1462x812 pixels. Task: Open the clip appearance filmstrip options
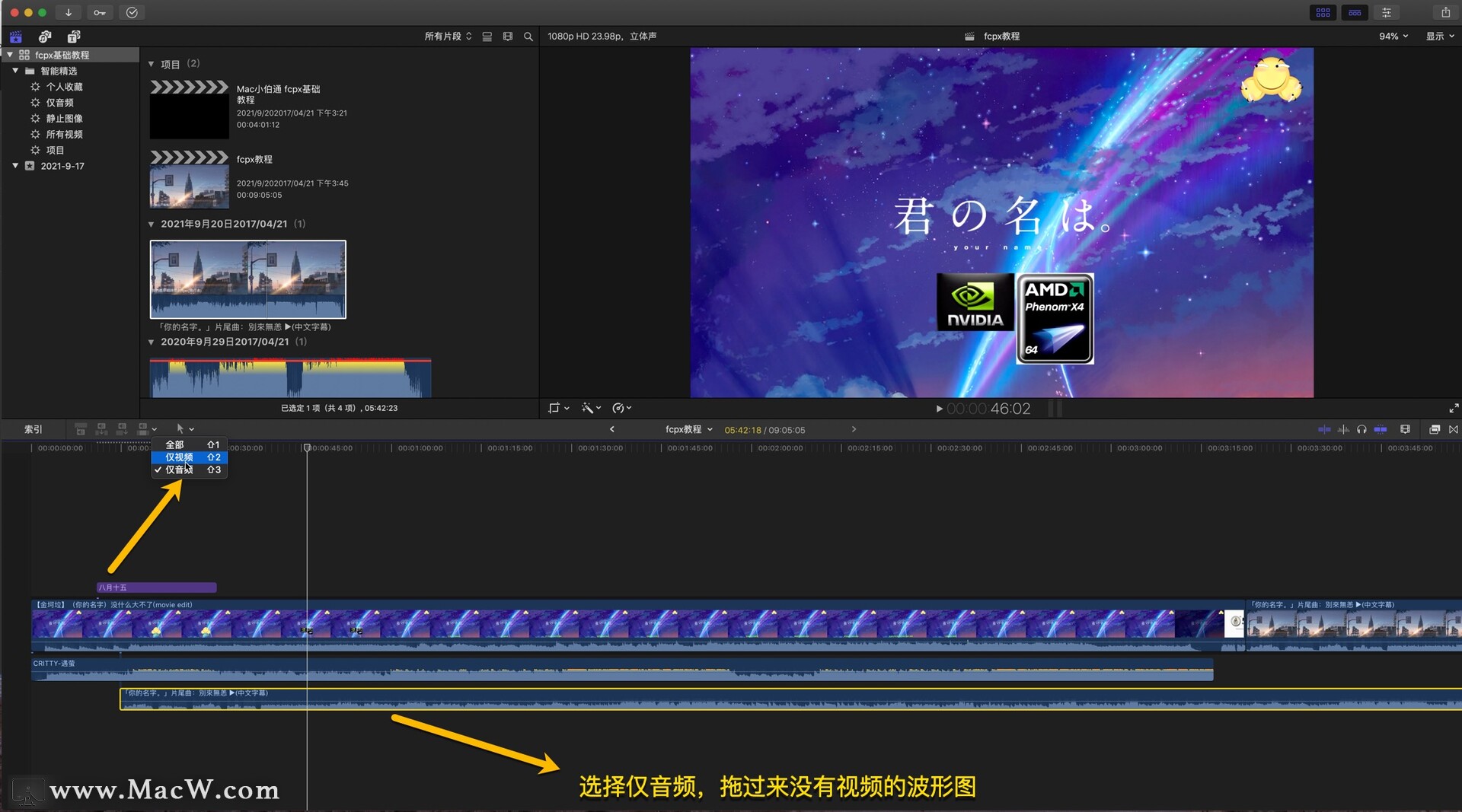1406,430
